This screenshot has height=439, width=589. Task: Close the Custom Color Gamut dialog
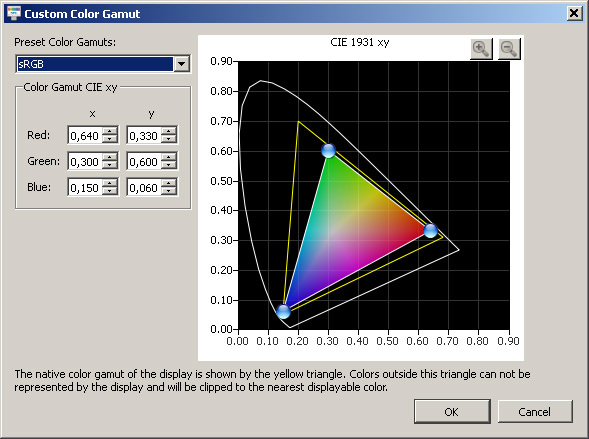coord(574,14)
